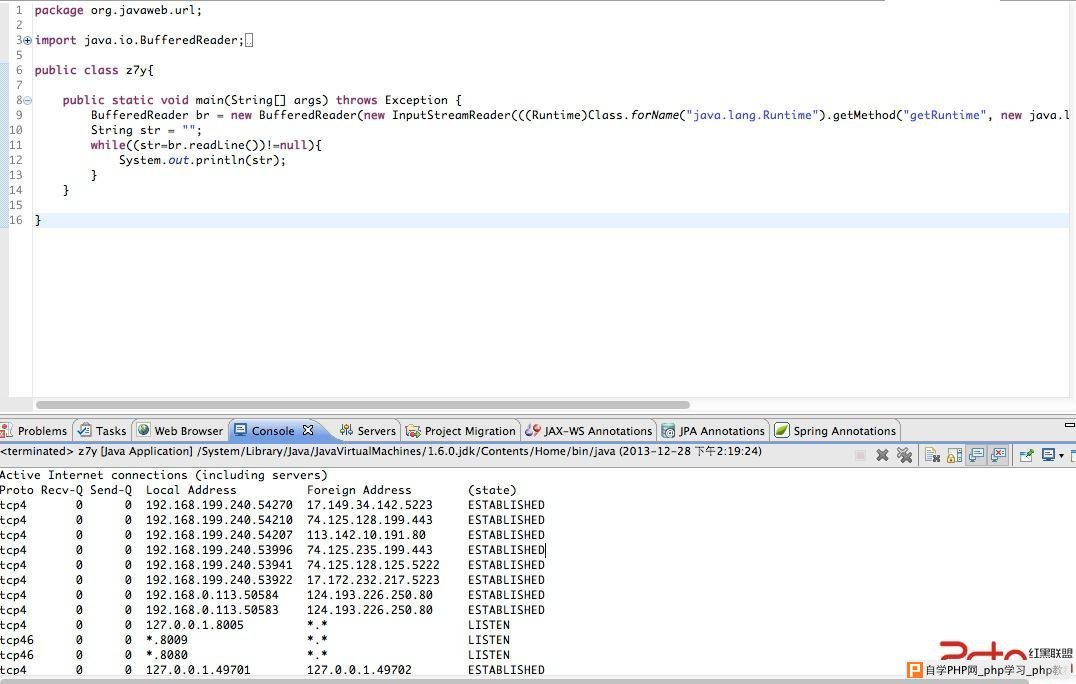1076x684 pixels.
Task: Open the JAX-WS Annotations tab
Action: click(589, 431)
